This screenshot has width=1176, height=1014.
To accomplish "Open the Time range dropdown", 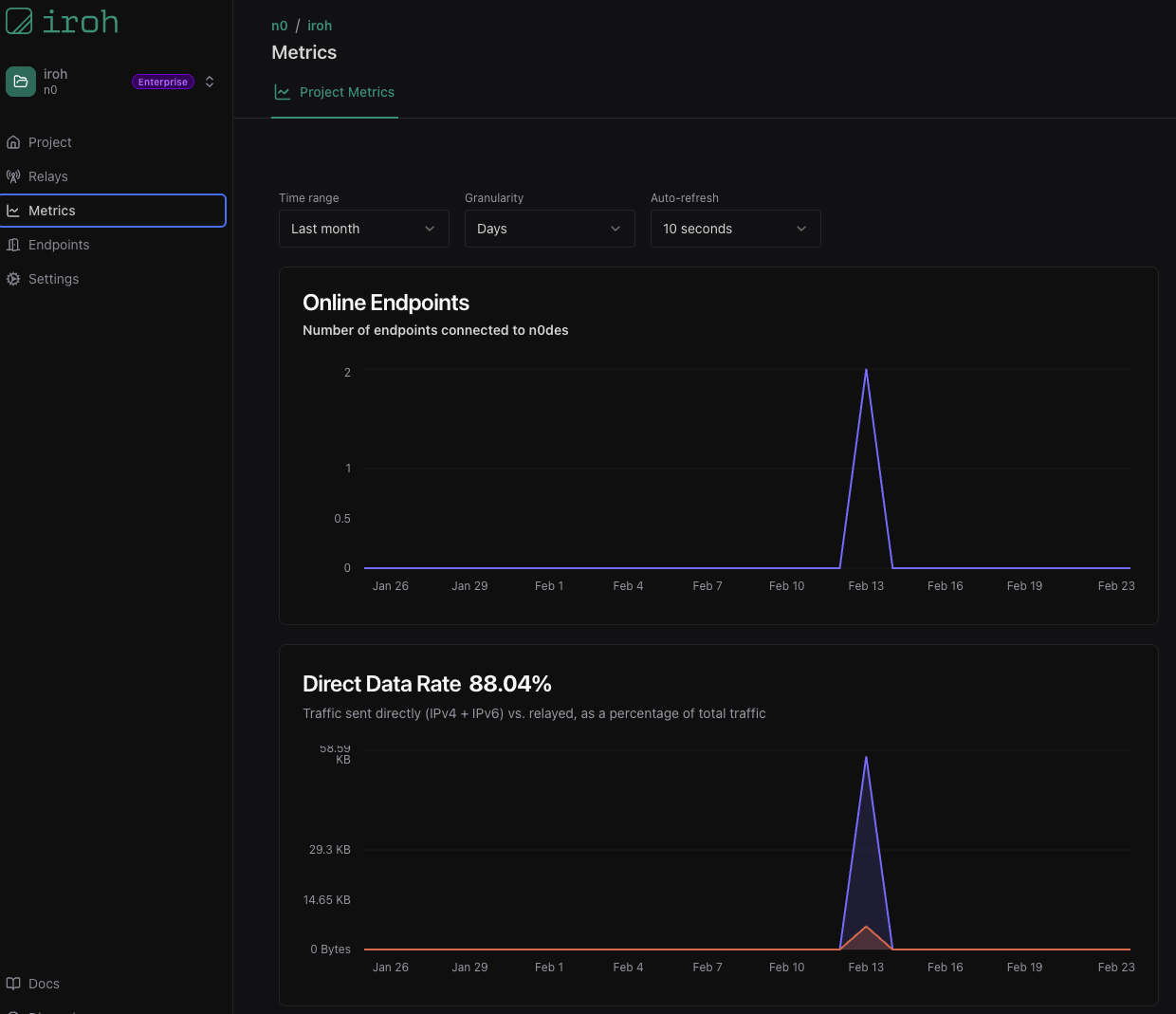I will click(x=363, y=229).
